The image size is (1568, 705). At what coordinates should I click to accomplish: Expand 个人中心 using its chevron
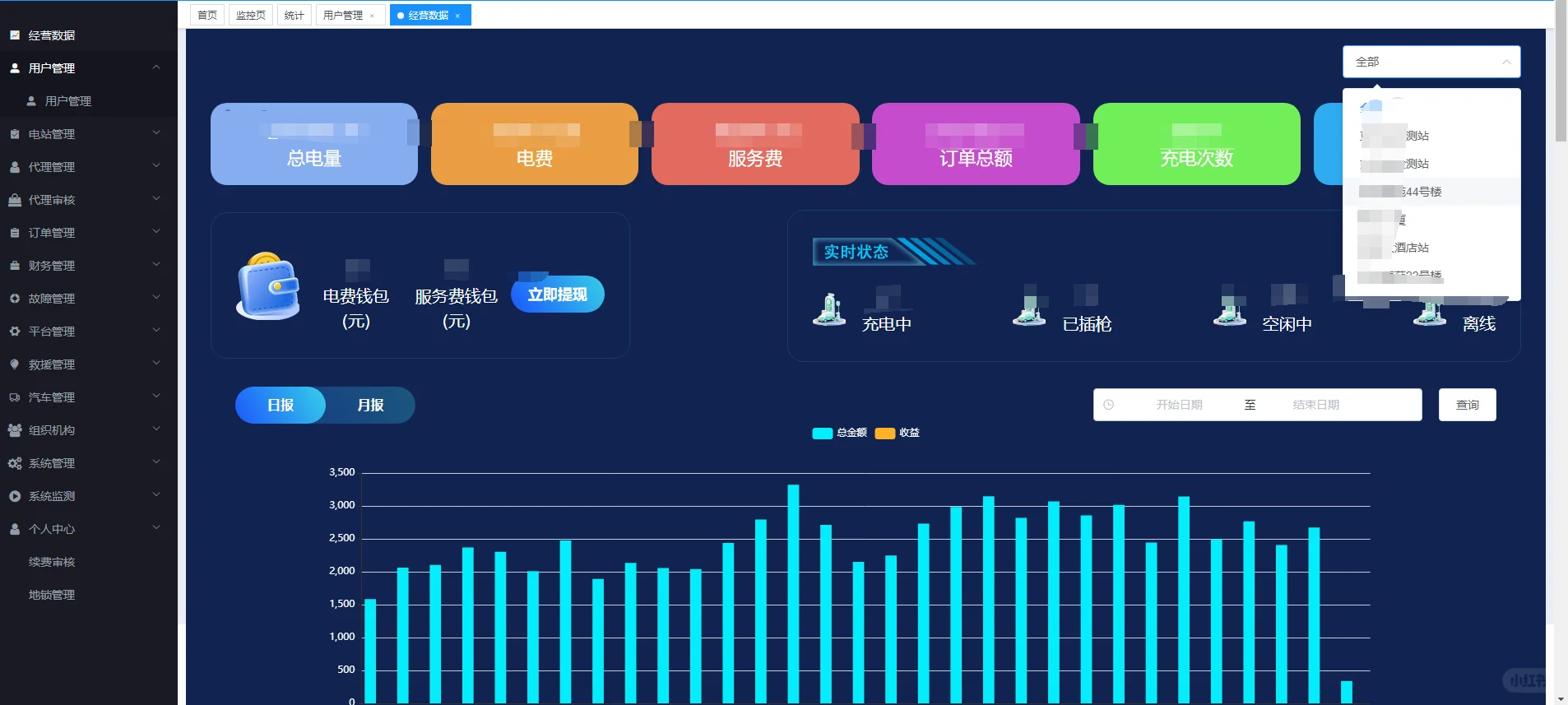click(156, 528)
